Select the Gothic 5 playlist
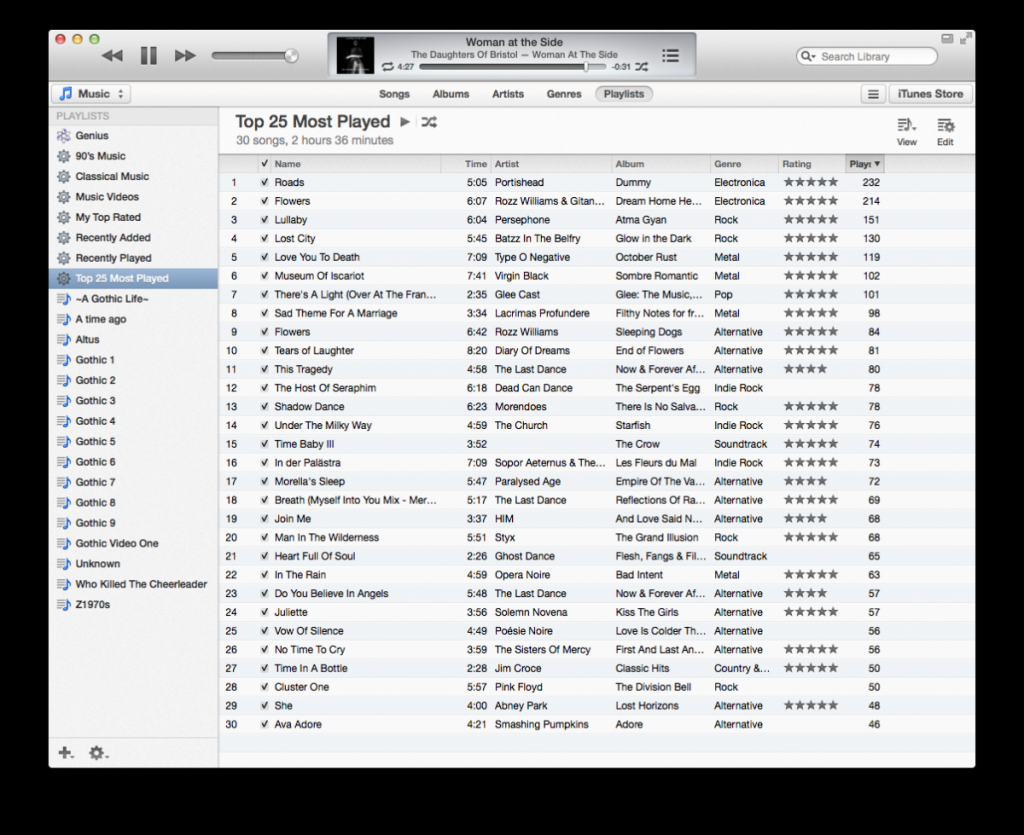 point(95,441)
